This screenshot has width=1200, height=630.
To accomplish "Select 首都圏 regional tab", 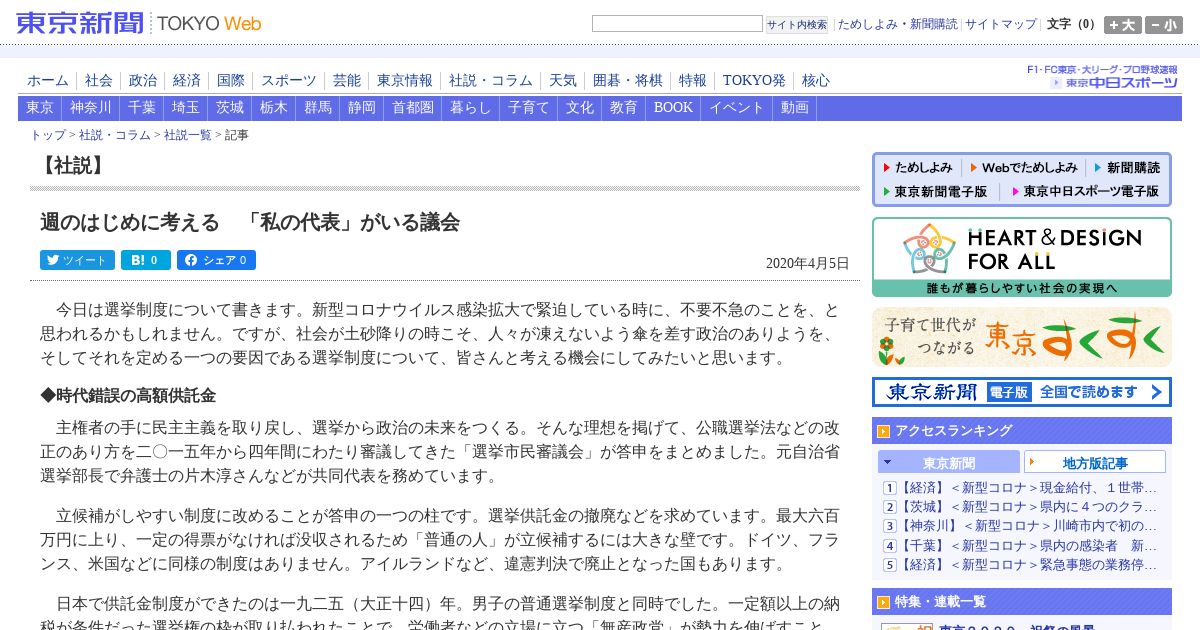I will click(x=413, y=108).
